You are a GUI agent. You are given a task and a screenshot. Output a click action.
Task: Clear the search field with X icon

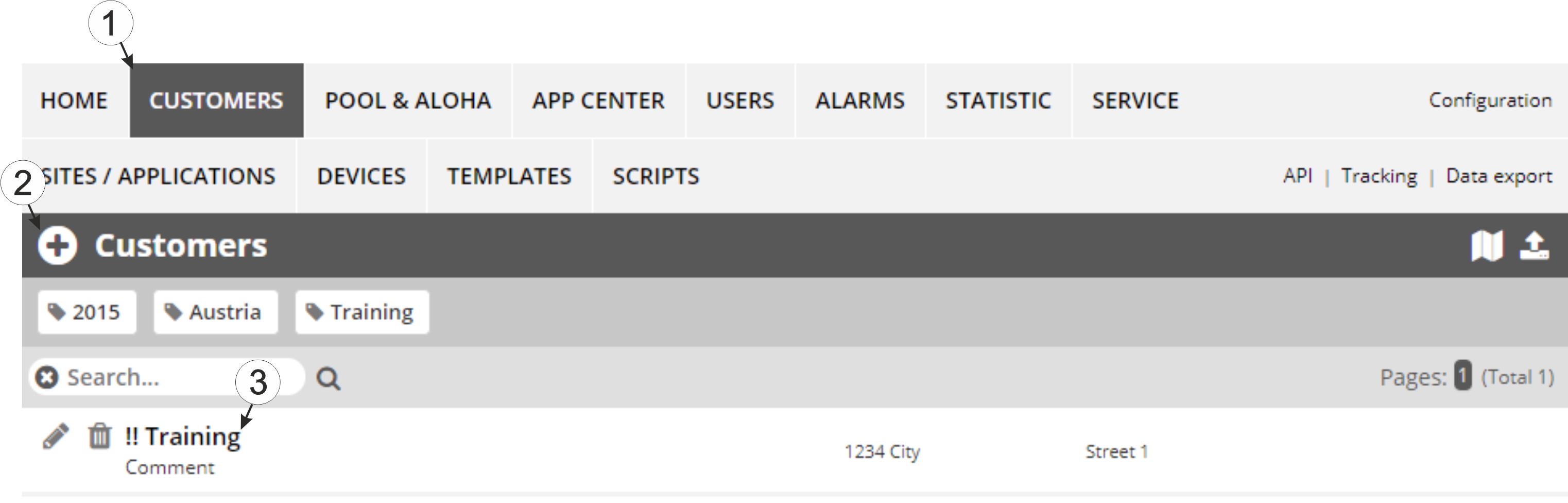point(47,378)
